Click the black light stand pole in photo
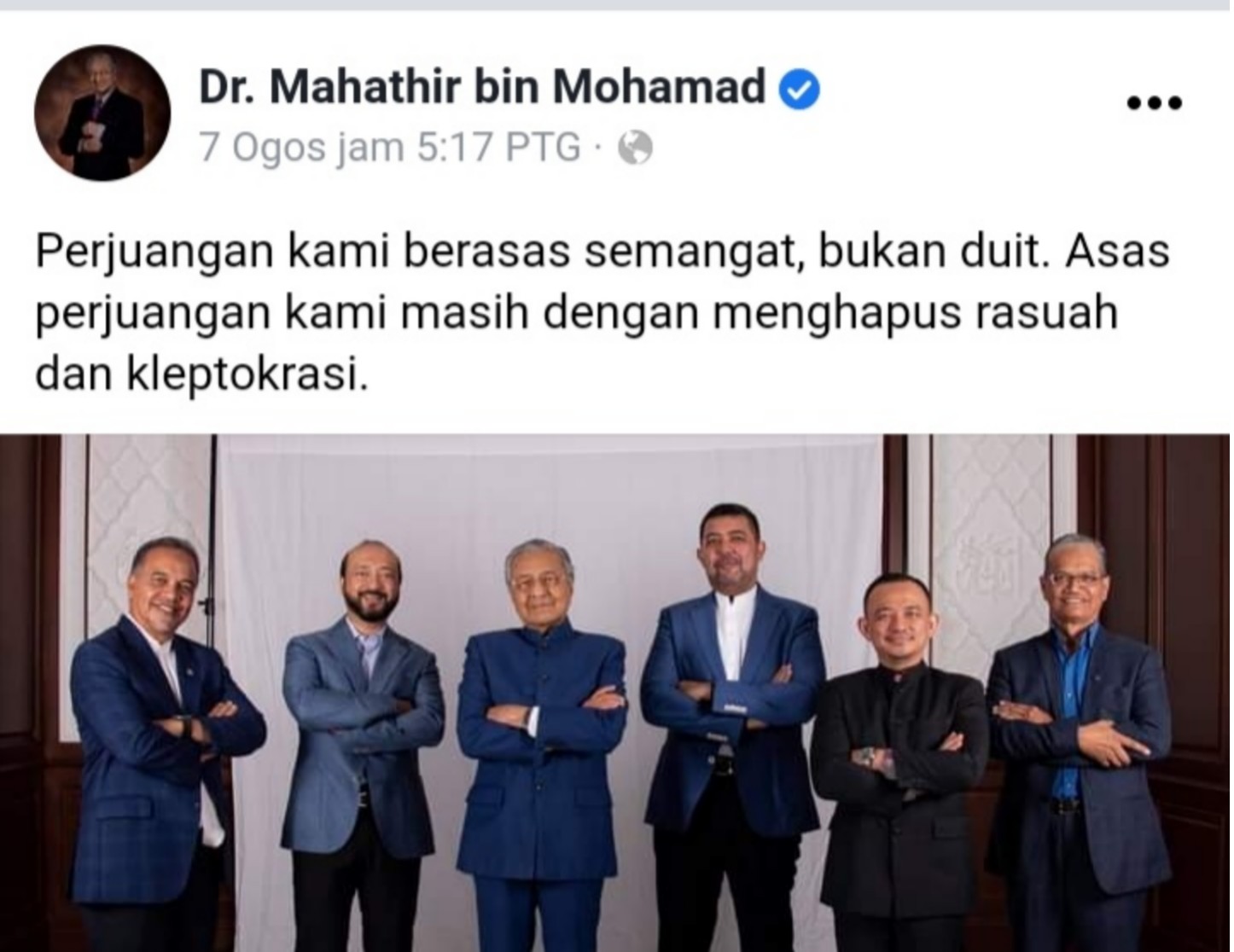The width and height of the screenshot is (1234, 952). pyautogui.click(x=212, y=563)
